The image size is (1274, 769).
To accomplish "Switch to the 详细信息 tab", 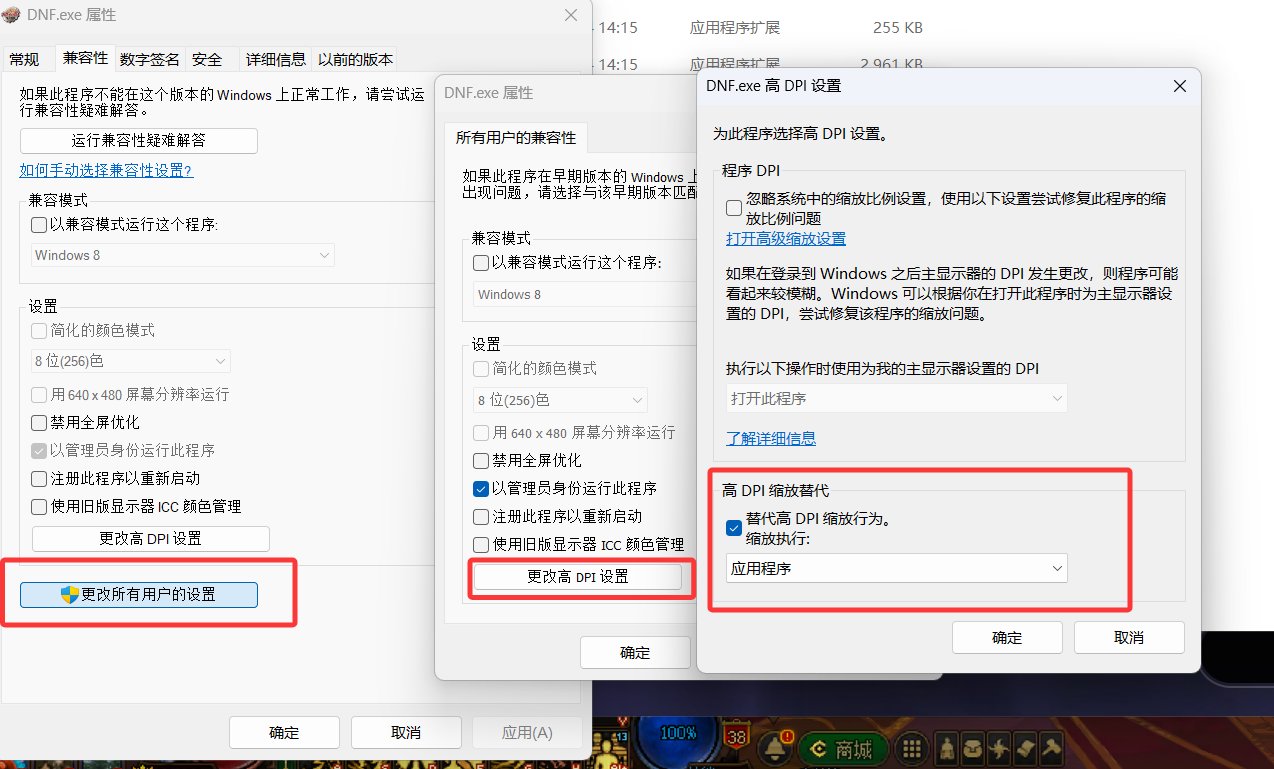I will tap(276, 59).
